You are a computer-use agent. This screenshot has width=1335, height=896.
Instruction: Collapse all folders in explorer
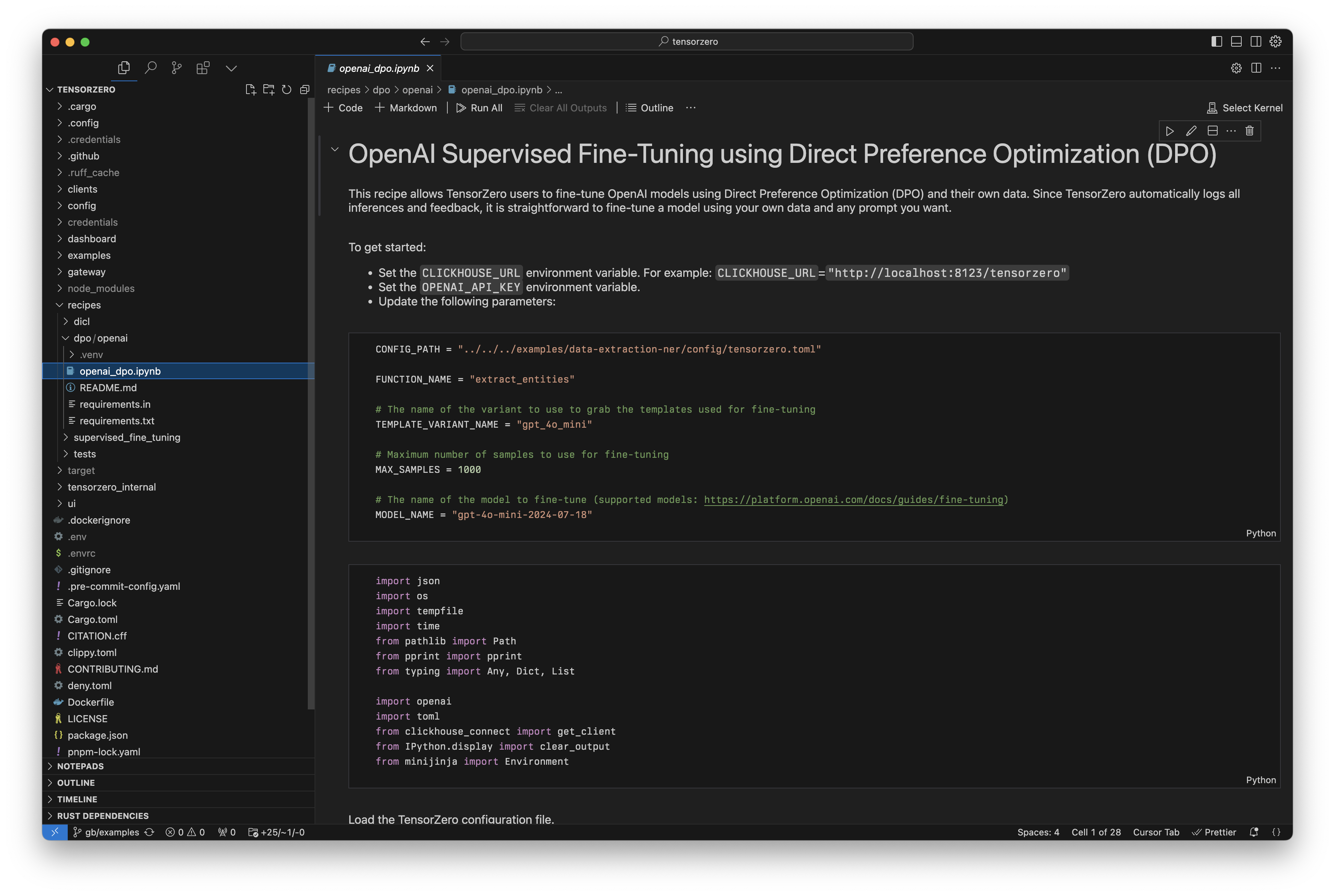[305, 89]
